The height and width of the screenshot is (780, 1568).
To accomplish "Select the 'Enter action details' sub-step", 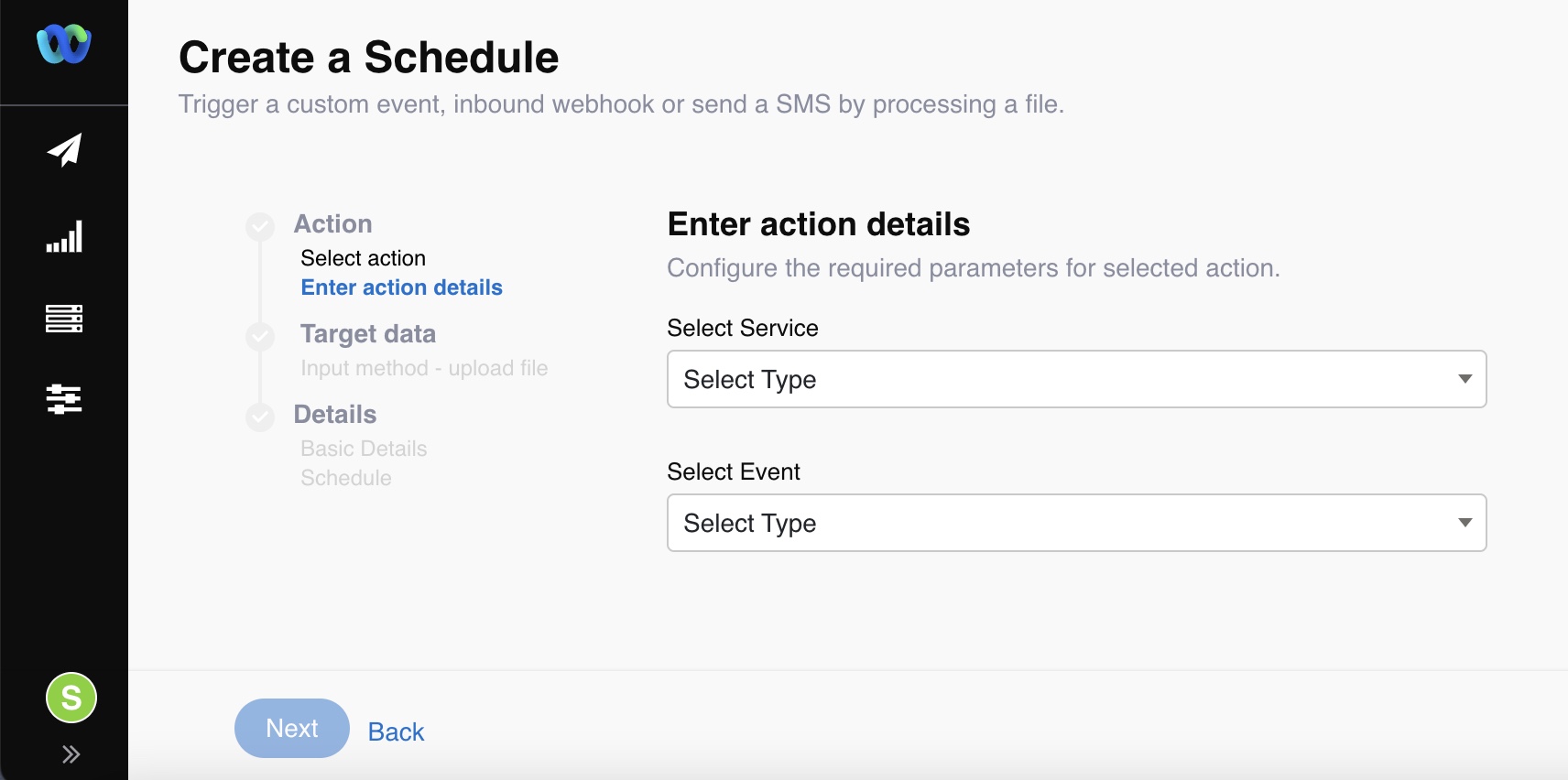I will [x=401, y=287].
